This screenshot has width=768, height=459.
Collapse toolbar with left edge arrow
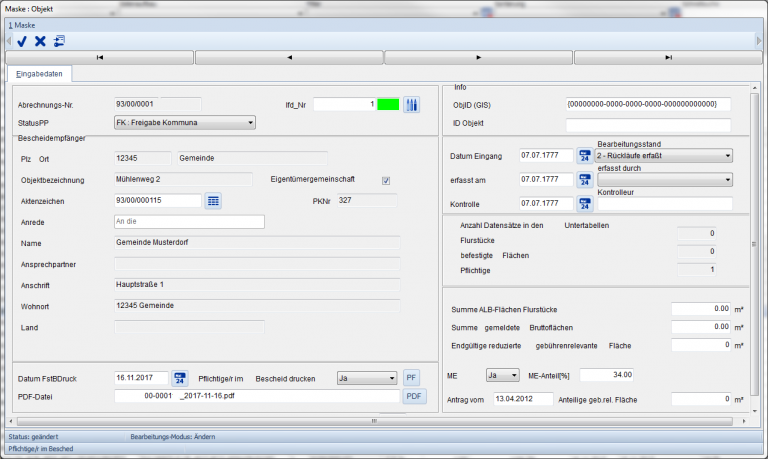coord(8,42)
